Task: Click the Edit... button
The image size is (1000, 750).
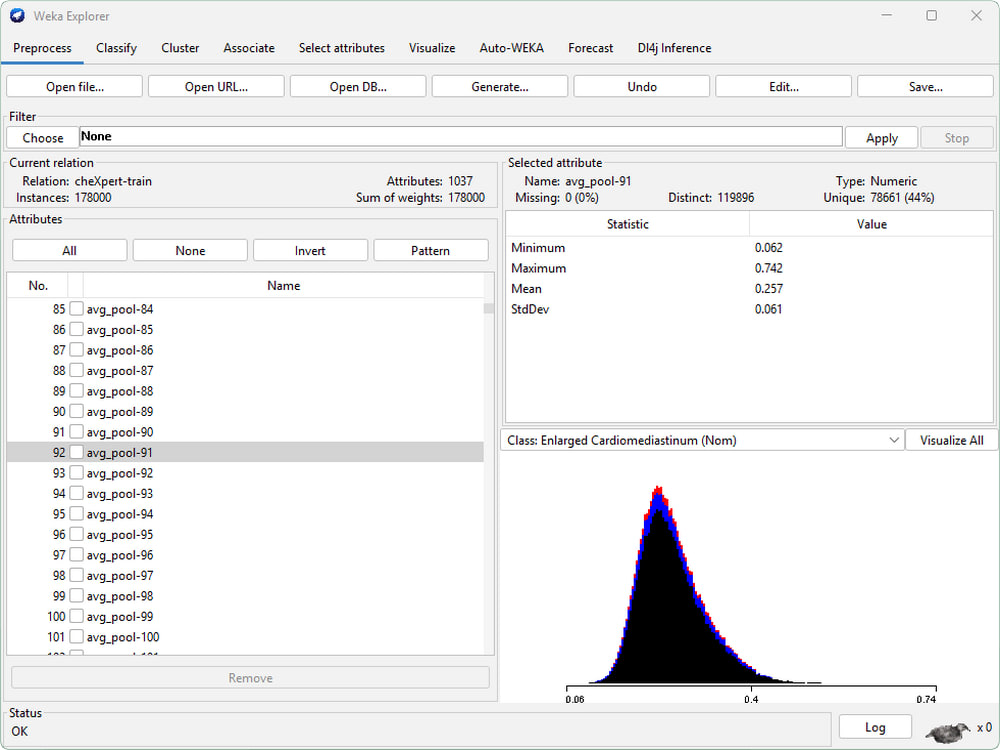Action: tap(784, 87)
